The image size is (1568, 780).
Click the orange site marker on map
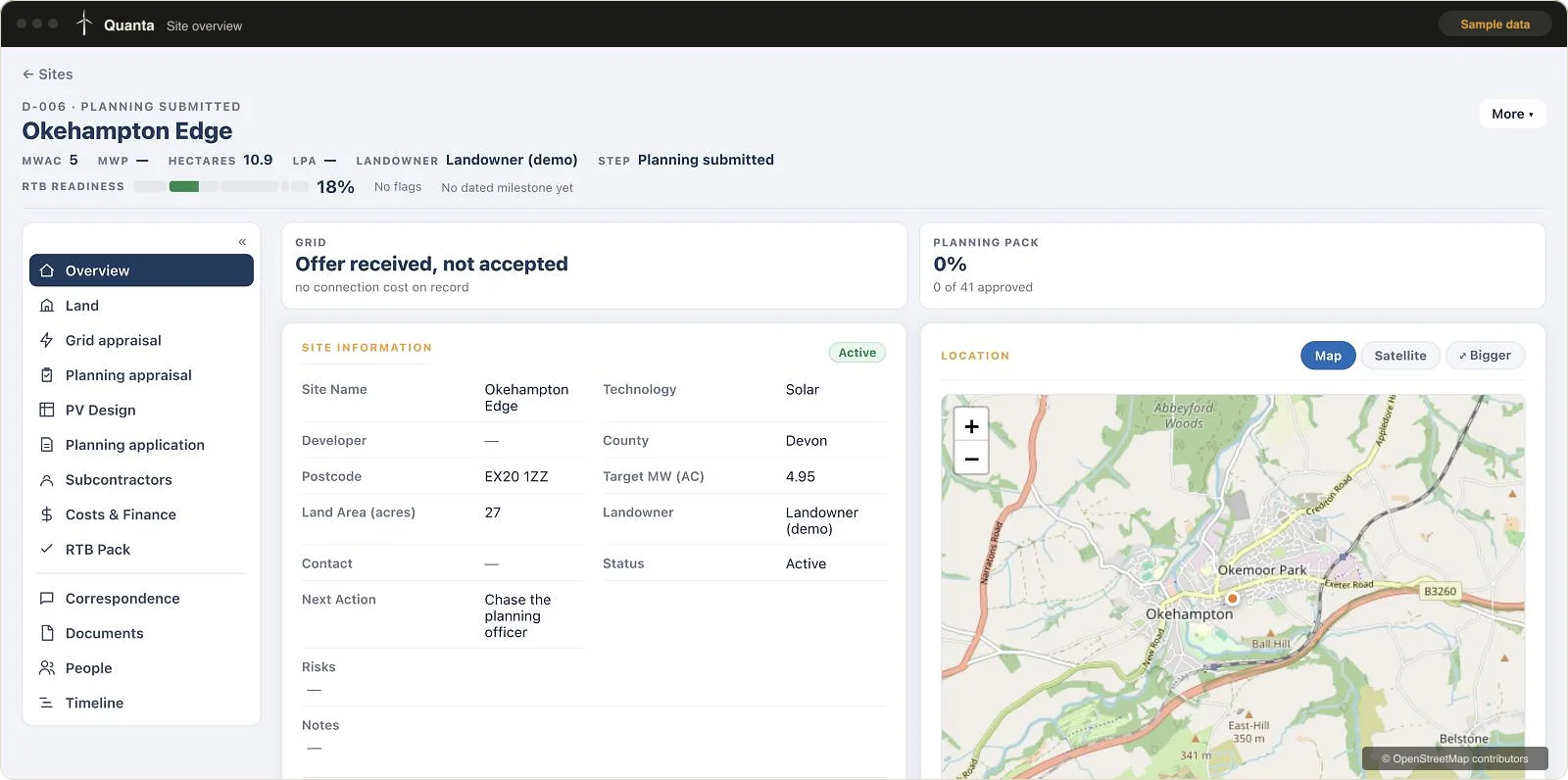1233,598
